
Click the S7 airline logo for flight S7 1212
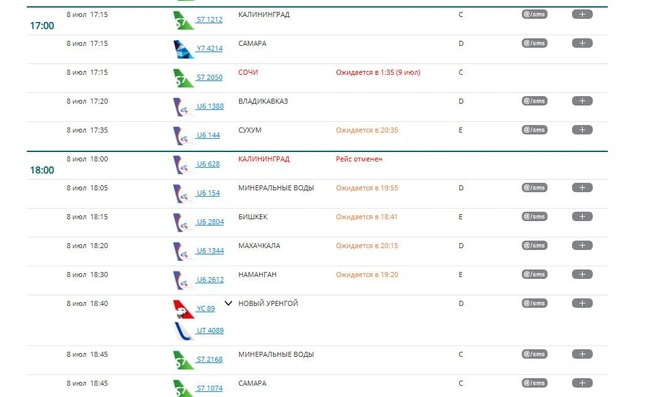point(183,20)
